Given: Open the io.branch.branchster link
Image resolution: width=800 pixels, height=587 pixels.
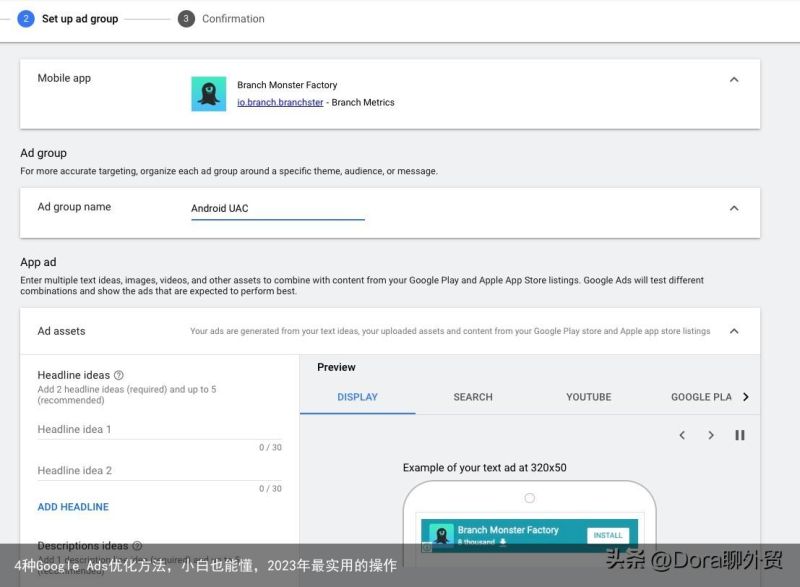Looking at the screenshot, I should tap(280, 103).
